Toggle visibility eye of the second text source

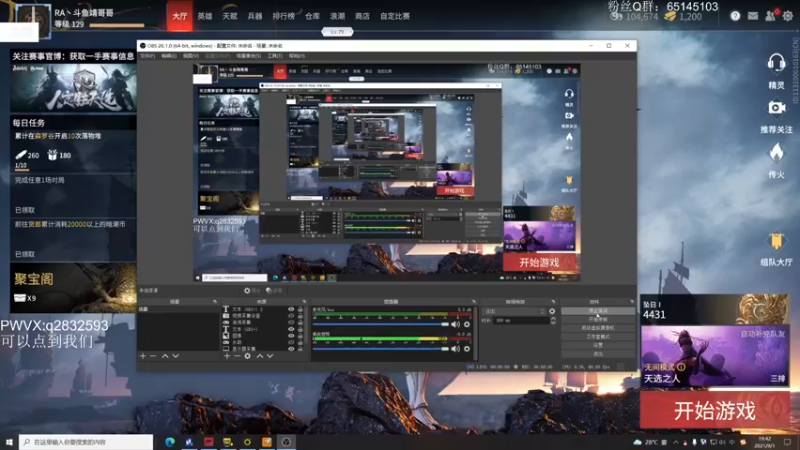coord(291,329)
